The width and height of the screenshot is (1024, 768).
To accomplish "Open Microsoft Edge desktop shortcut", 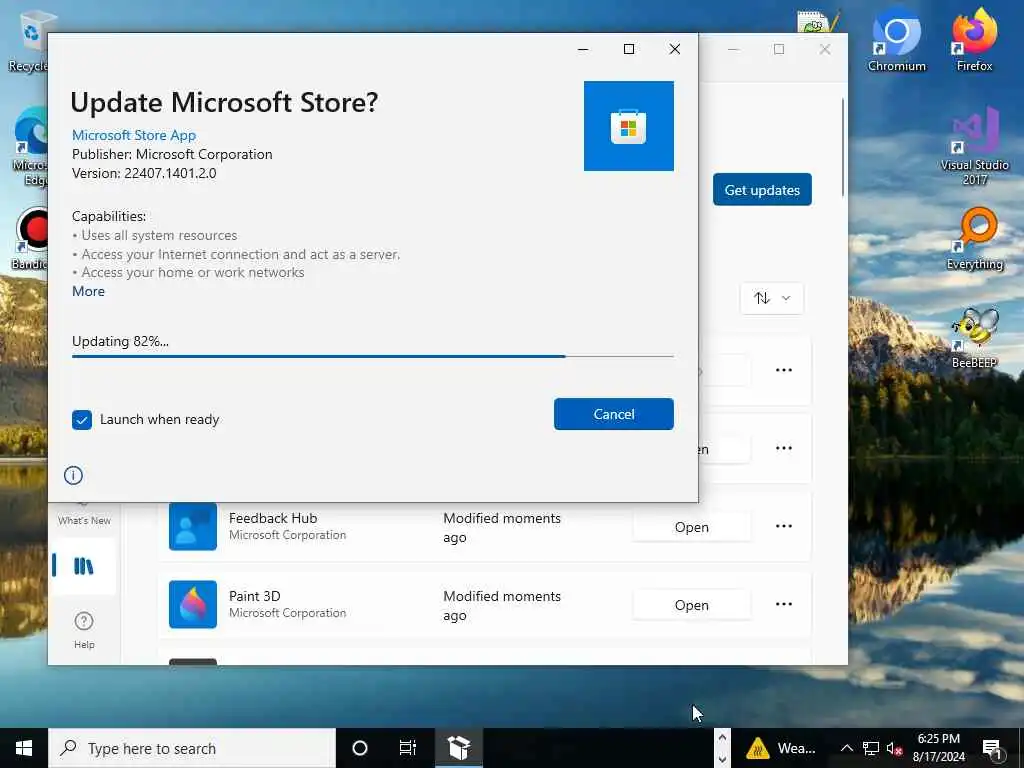I will [30, 146].
